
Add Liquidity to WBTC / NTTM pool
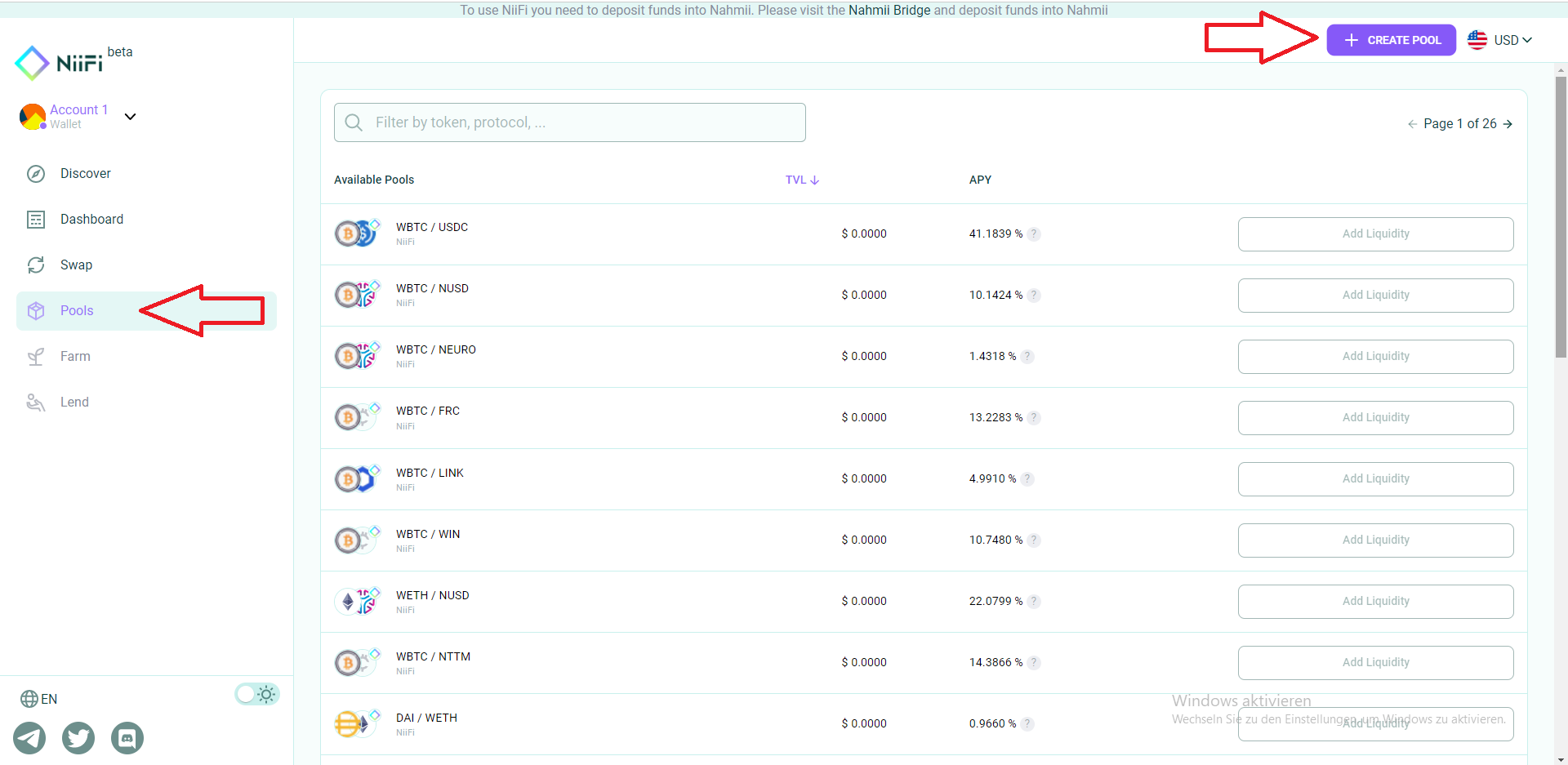1375,663
